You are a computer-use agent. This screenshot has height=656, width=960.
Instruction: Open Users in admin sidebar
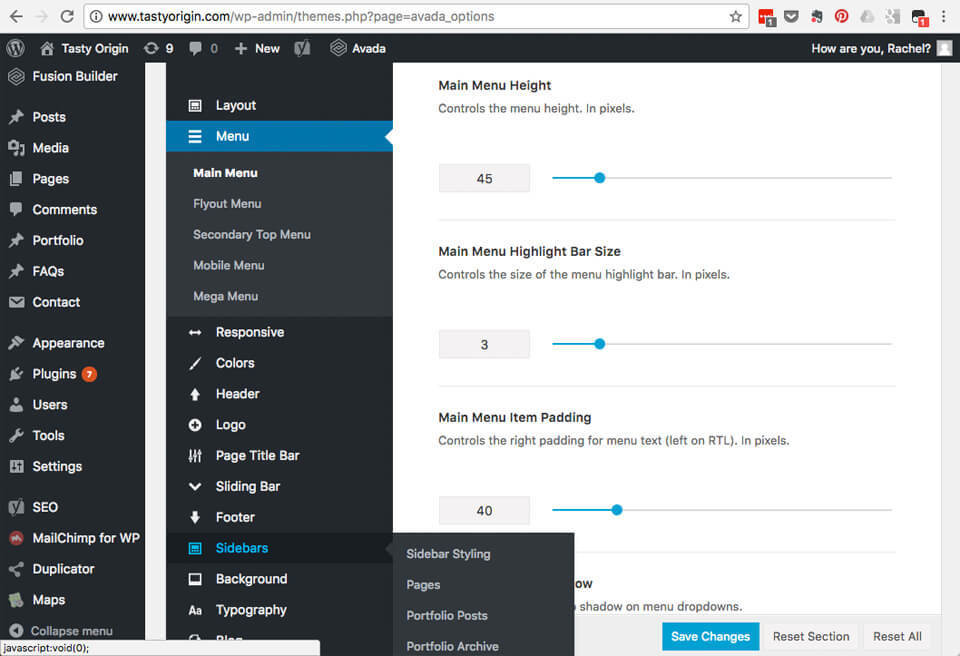72,405
